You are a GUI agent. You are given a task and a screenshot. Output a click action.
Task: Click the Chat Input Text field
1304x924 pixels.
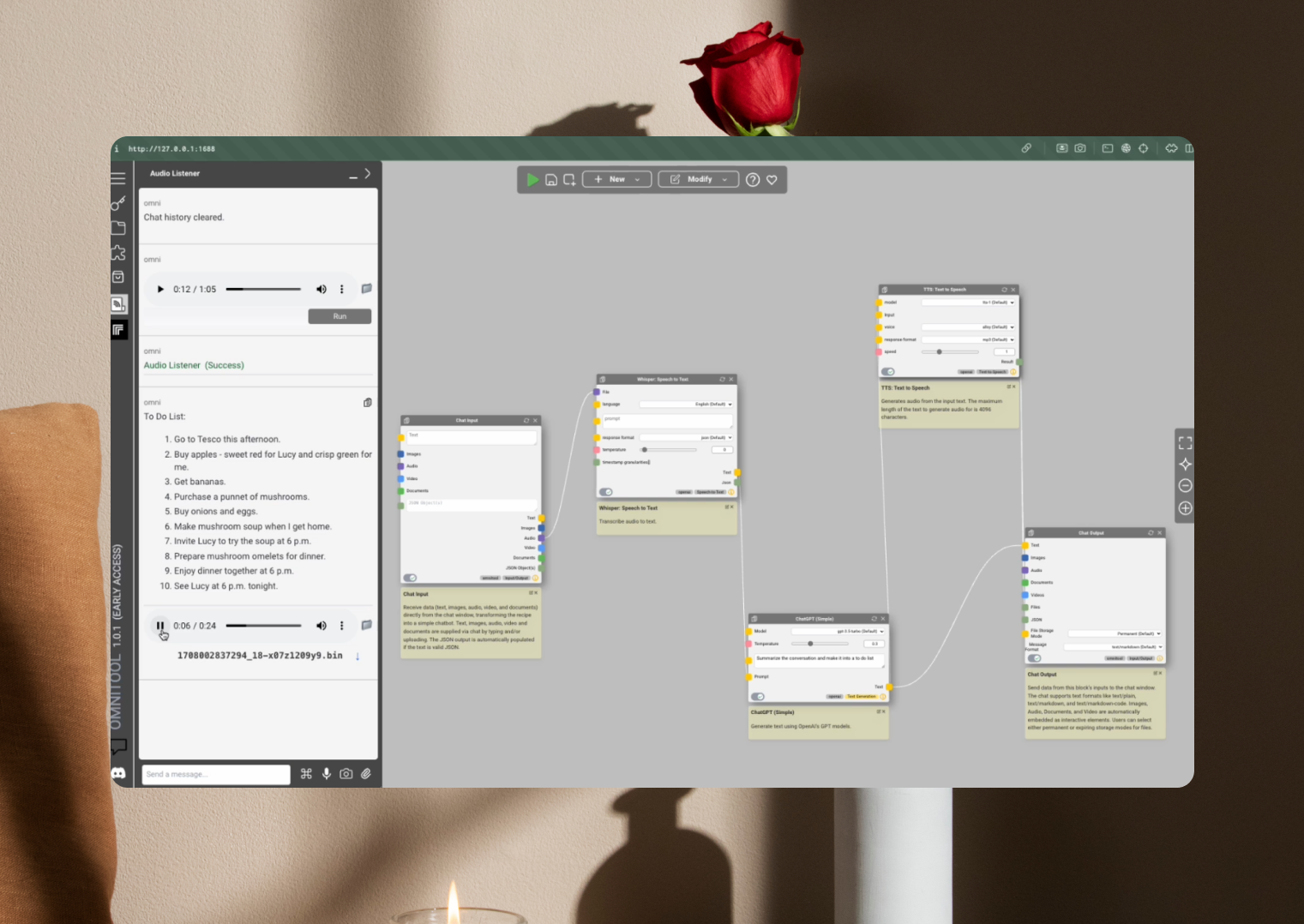[x=472, y=437]
